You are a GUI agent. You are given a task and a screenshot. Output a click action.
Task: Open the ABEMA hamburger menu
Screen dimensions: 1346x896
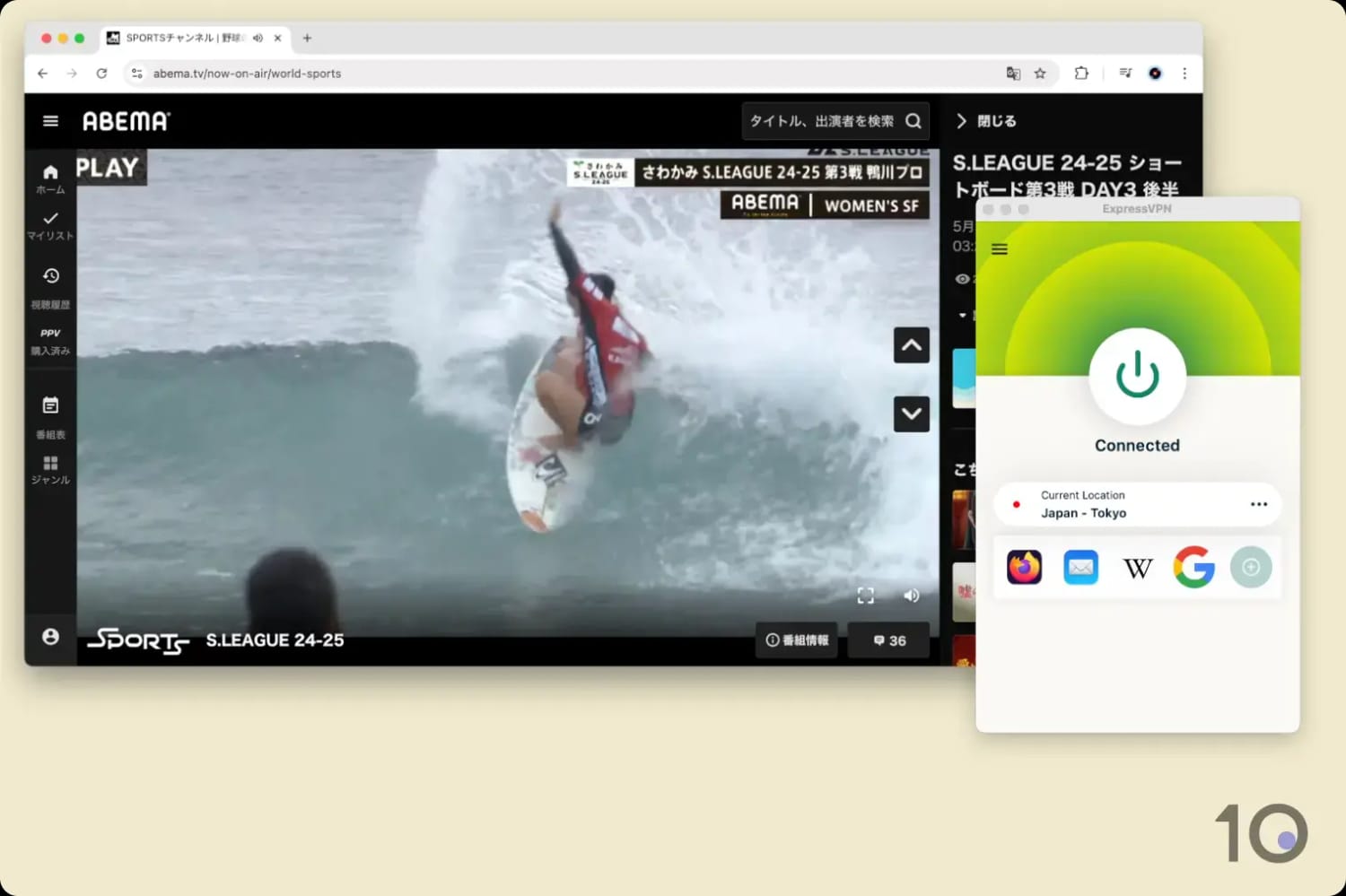click(x=50, y=121)
